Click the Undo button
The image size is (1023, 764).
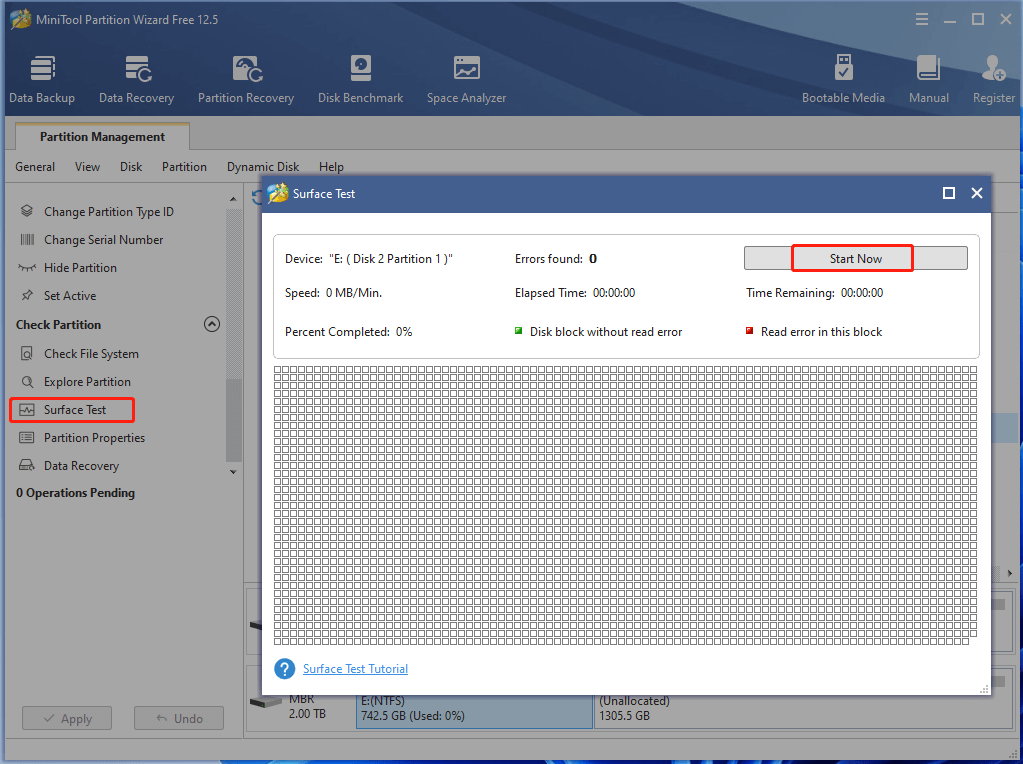tap(179, 718)
